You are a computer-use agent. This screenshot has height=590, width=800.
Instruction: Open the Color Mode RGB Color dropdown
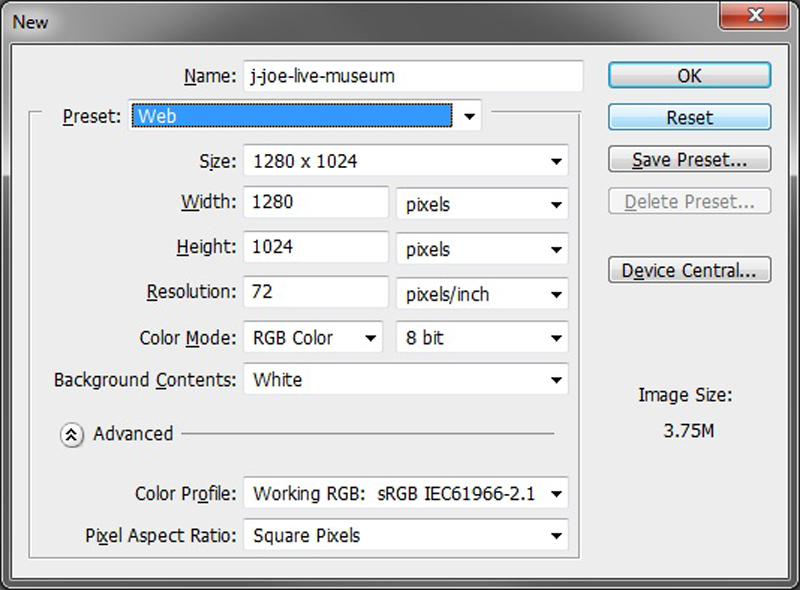click(x=313, y=337)
